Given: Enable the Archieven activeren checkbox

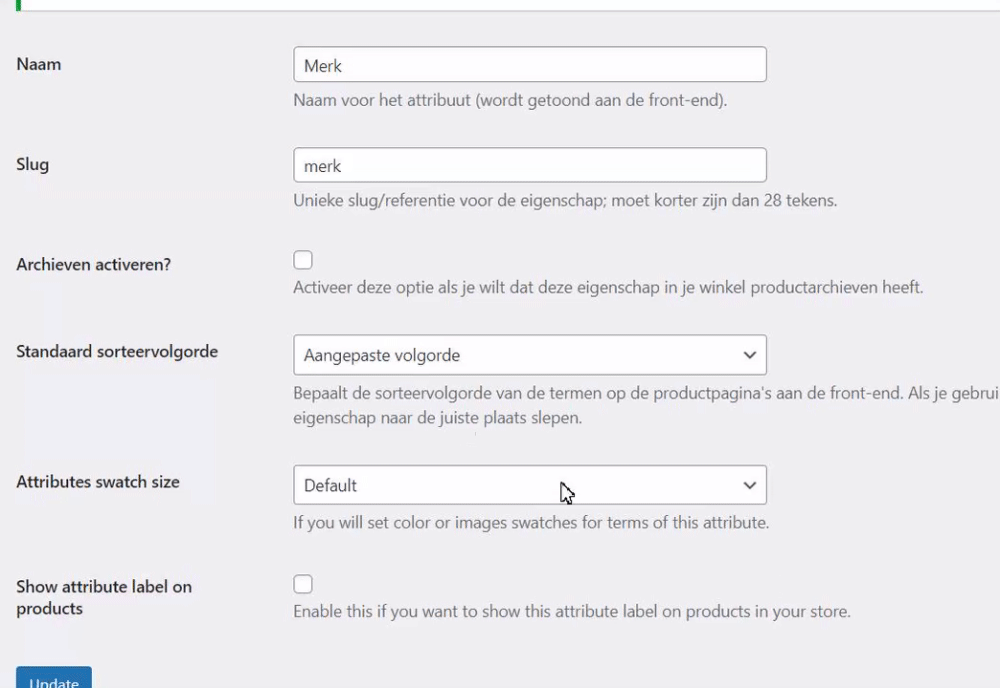Looking at the screenshot, I should click(303, 260).
